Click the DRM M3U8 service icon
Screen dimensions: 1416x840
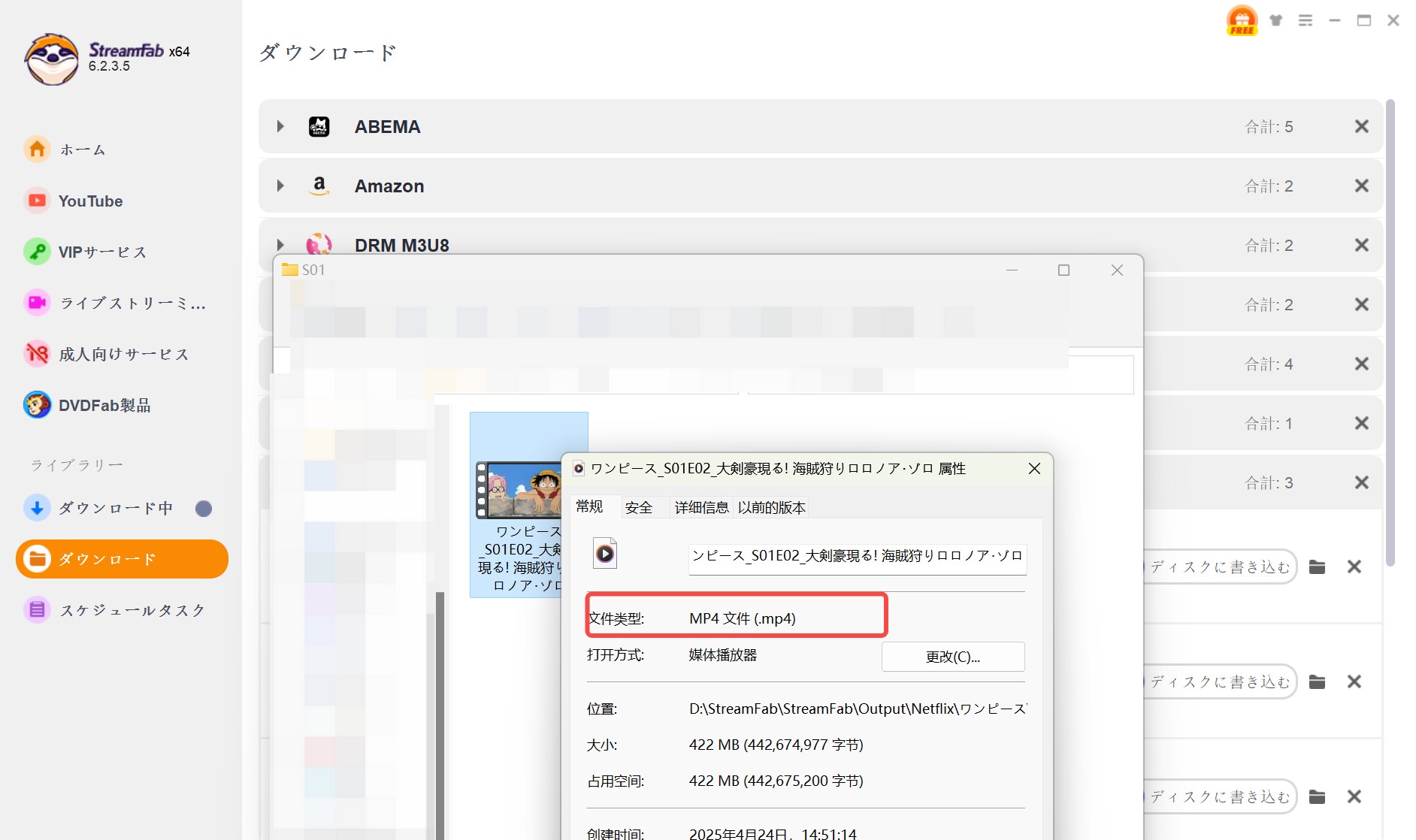tap(319, 243)
